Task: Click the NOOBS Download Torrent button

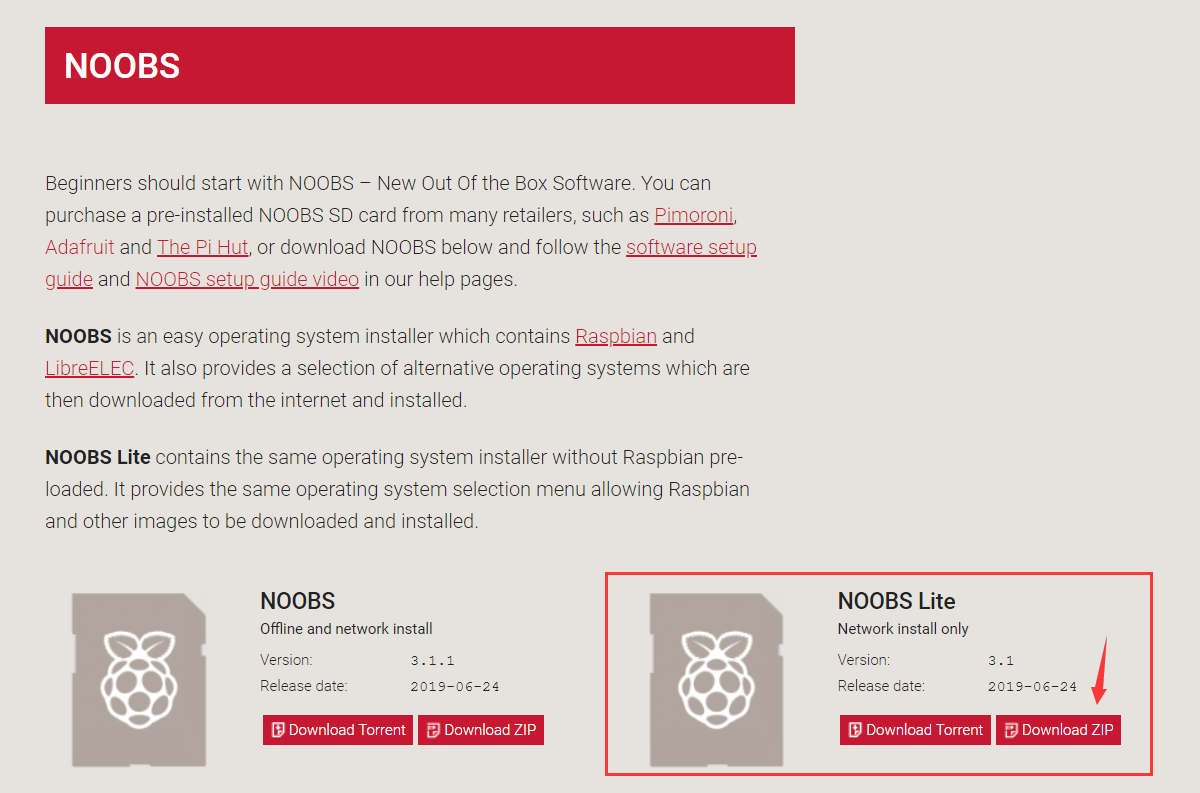Action: click(338, 730)
